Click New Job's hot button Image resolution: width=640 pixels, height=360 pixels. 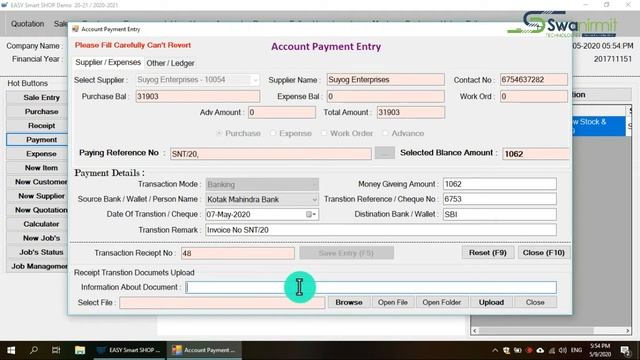click(37, 238)
